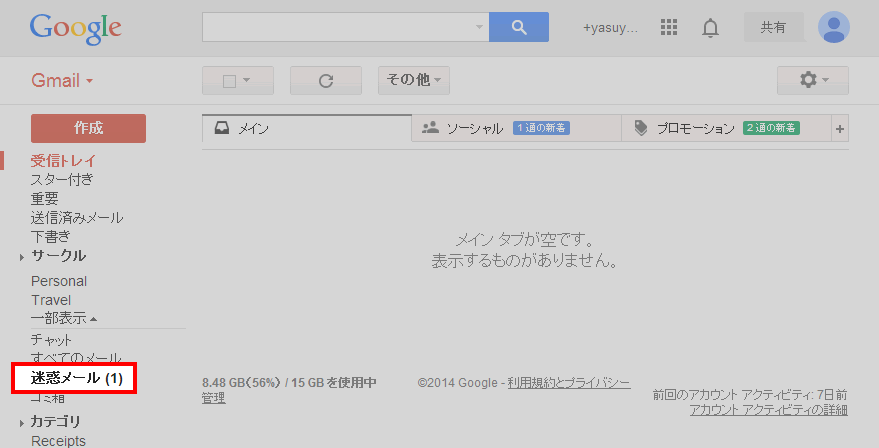
Task: Click the Google logo
Action: tap(75, 28)
